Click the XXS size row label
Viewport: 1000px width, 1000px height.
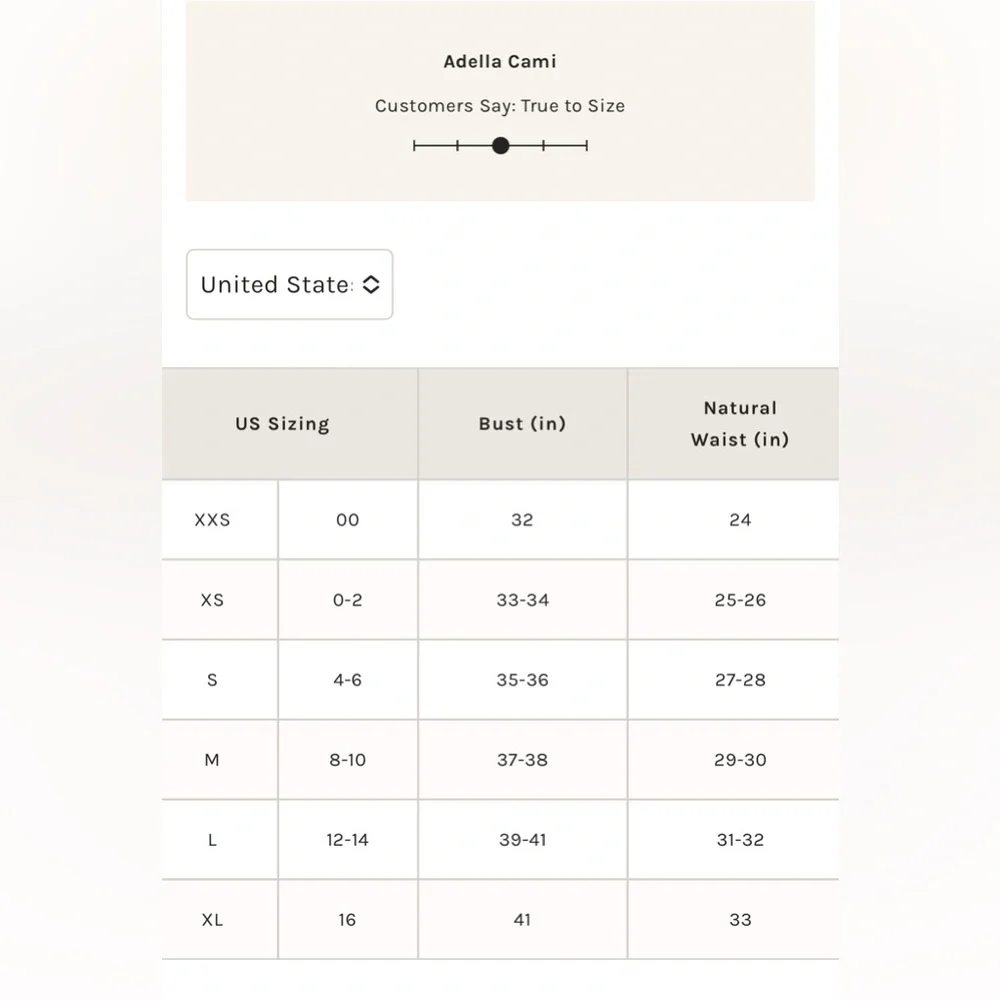pyautogui.click(x=212, y=520)
